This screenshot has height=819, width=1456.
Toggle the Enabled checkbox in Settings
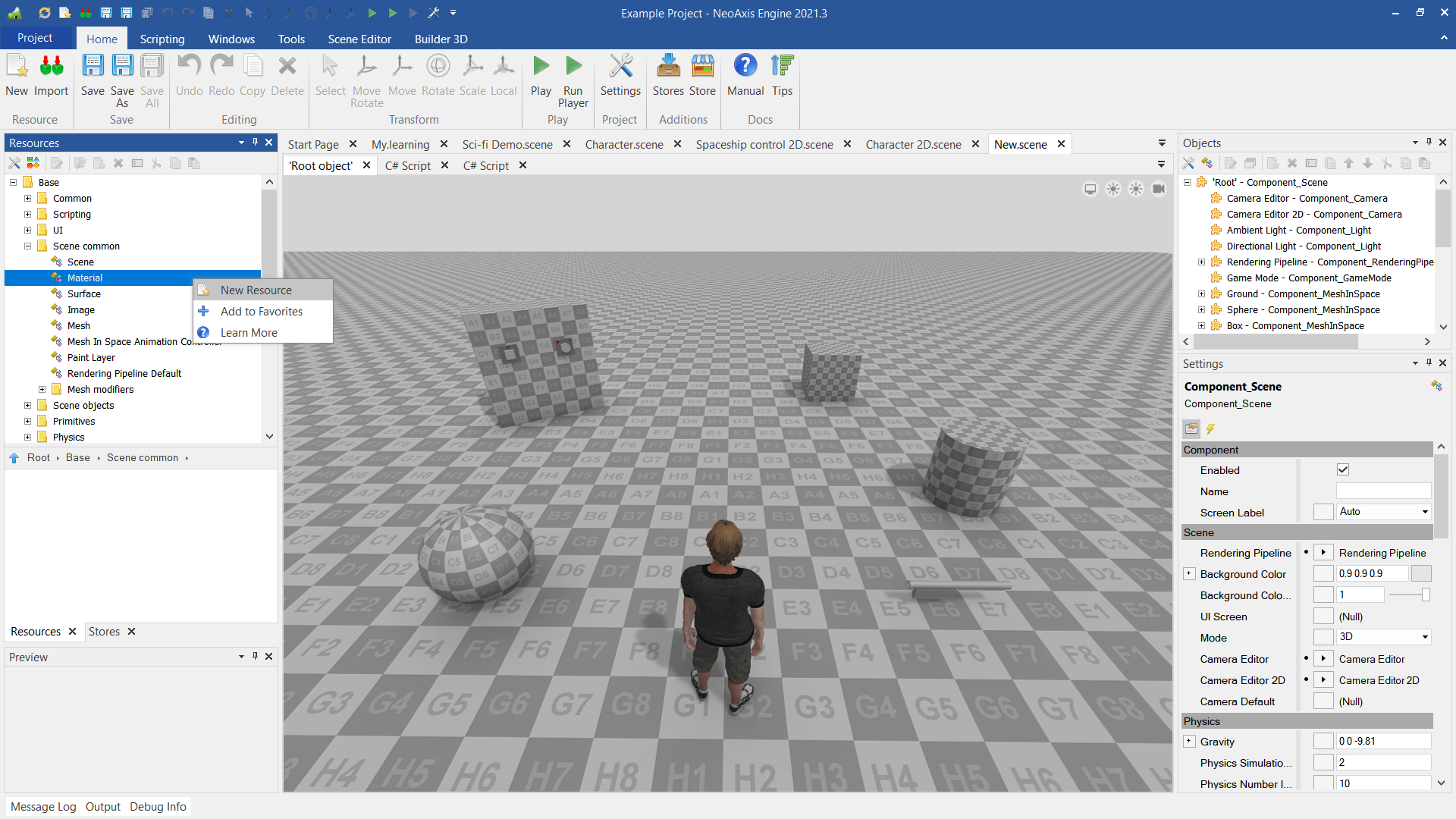pyautogui.click(x=1343, y=470)
